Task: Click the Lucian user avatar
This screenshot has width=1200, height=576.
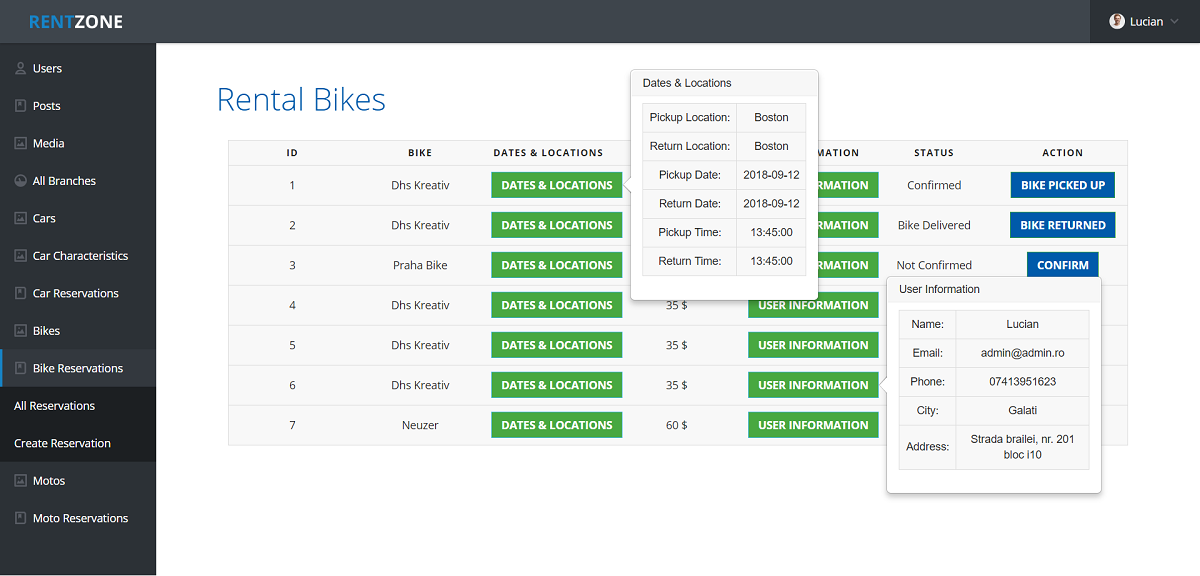Action: [x=1117, y=21]
